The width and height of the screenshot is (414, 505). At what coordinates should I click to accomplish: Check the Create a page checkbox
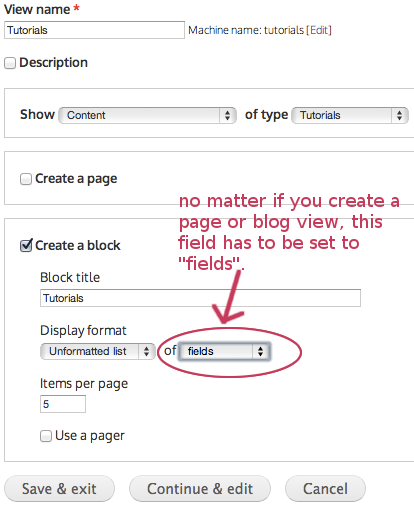[26, 179]
